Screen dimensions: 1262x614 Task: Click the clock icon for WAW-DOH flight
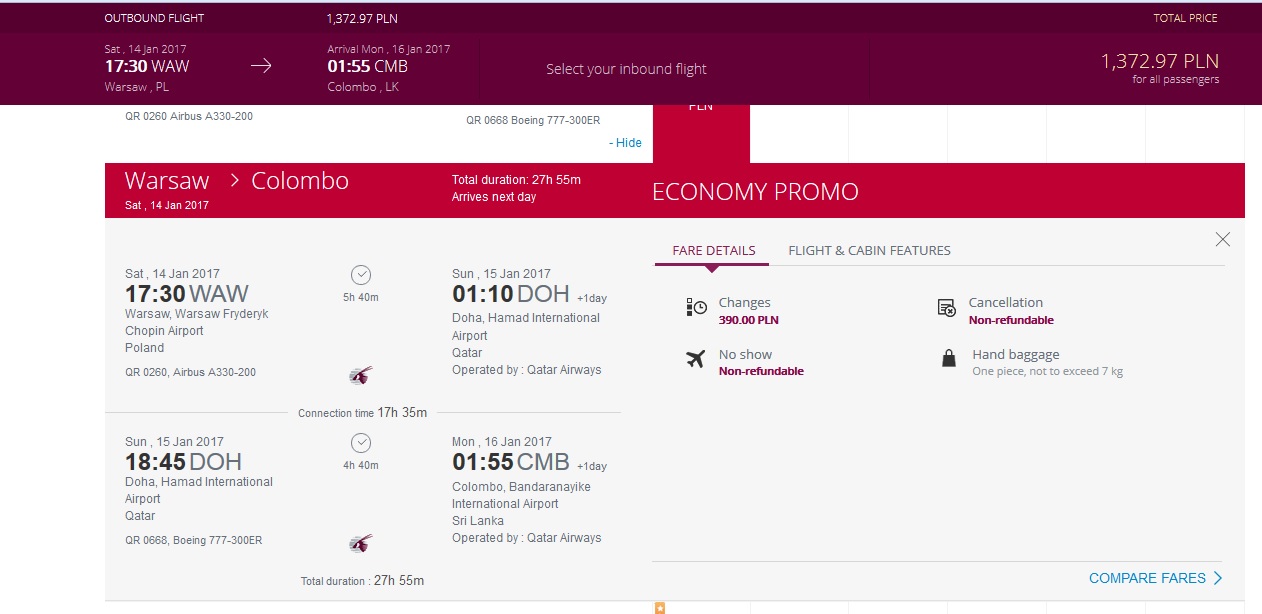tap(361, 274)
